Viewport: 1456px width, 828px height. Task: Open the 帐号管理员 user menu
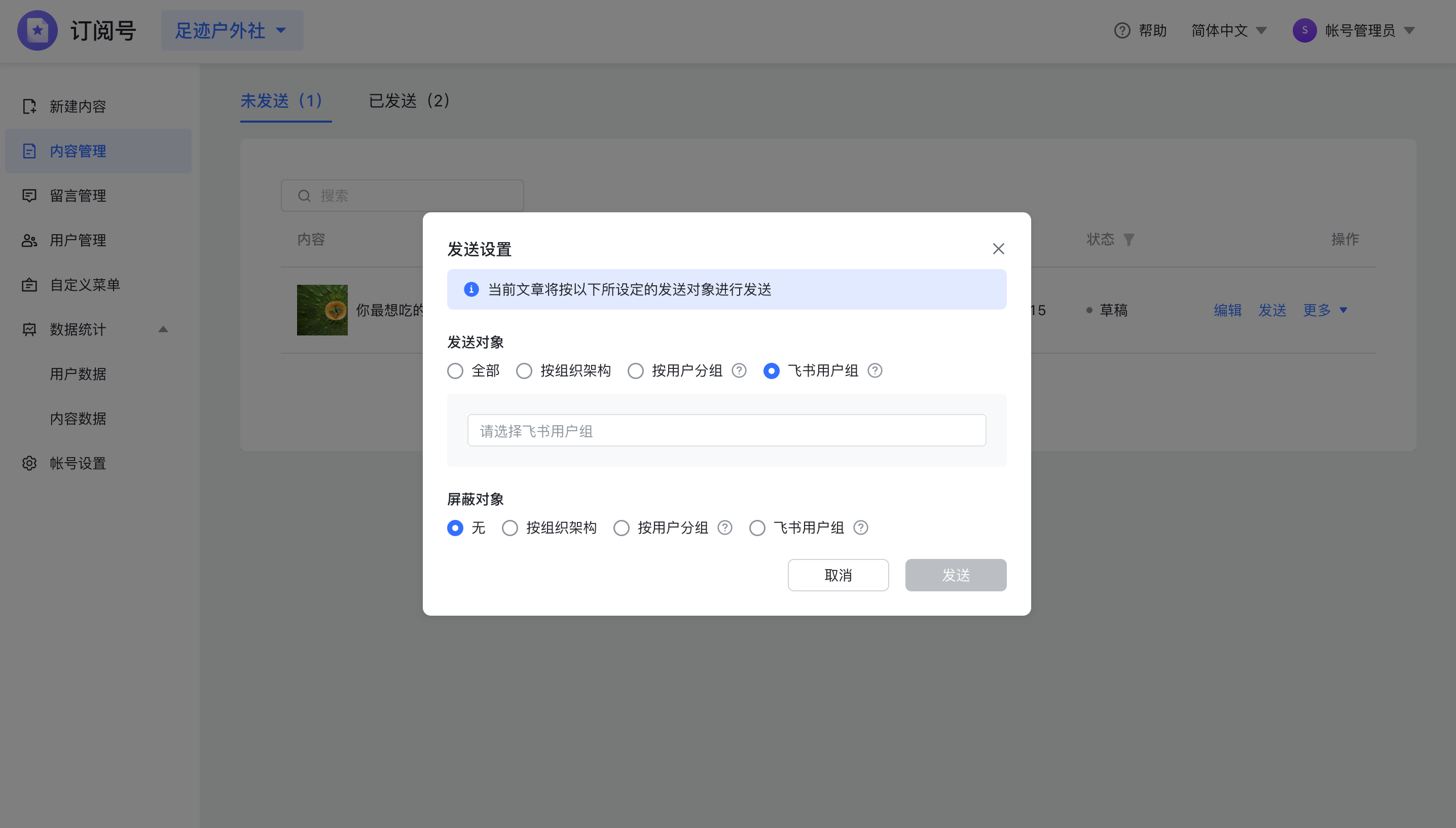(x=1354, y=30)
